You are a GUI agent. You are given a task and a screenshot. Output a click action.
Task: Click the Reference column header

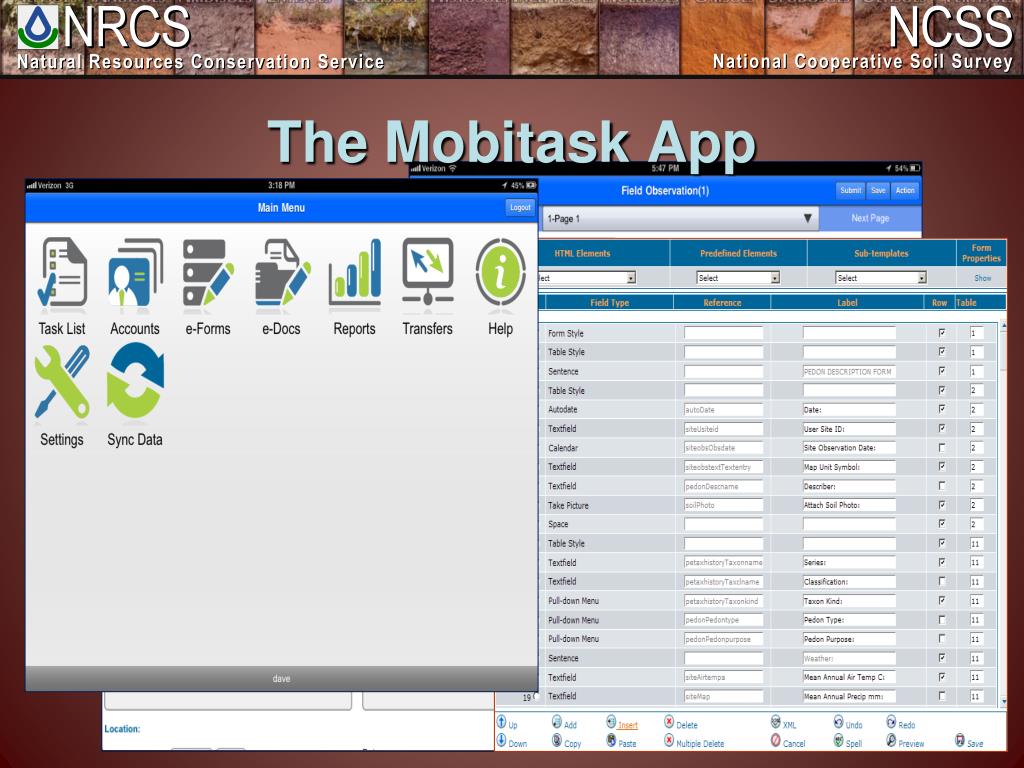tap(722, 302)
